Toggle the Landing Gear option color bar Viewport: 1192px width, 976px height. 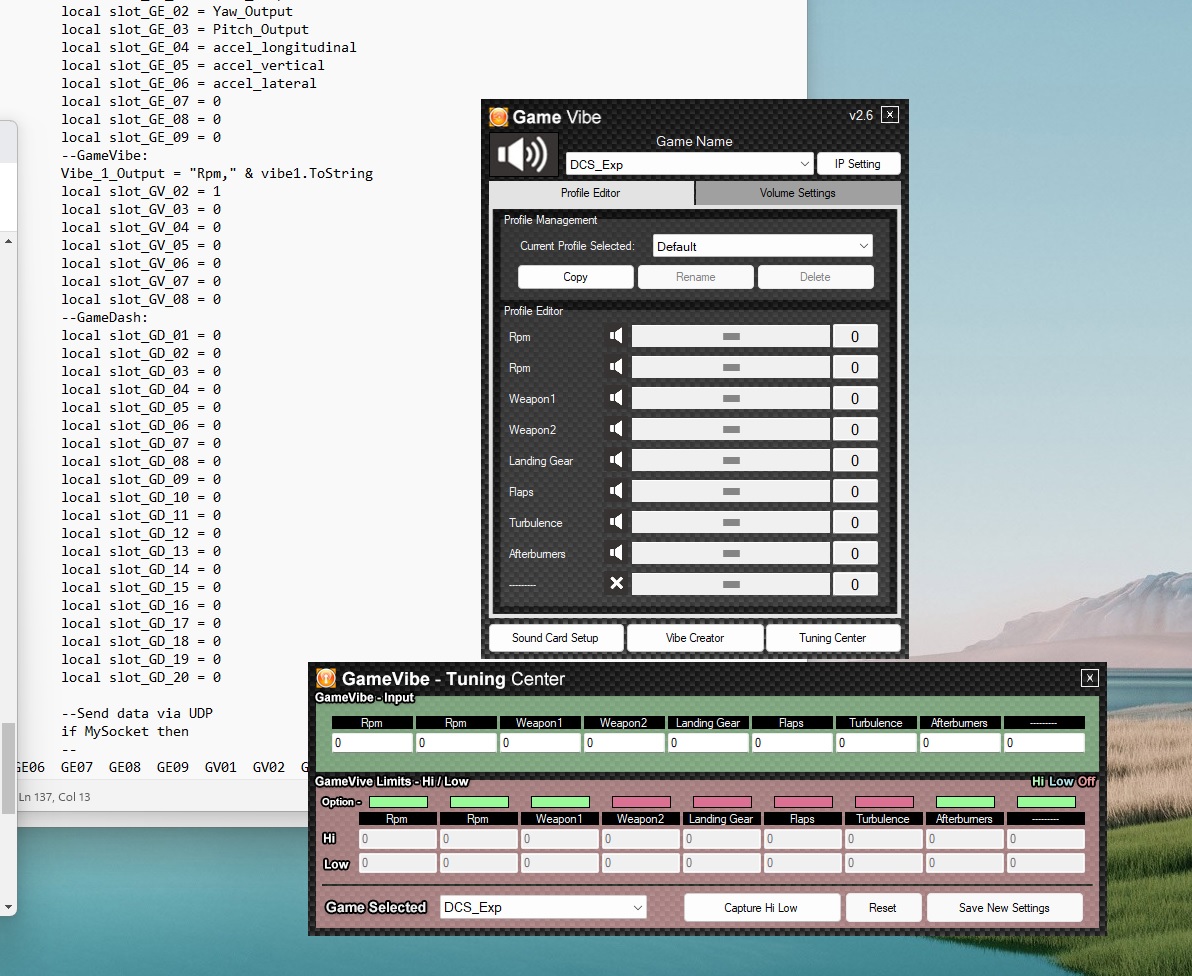[722, 802]
